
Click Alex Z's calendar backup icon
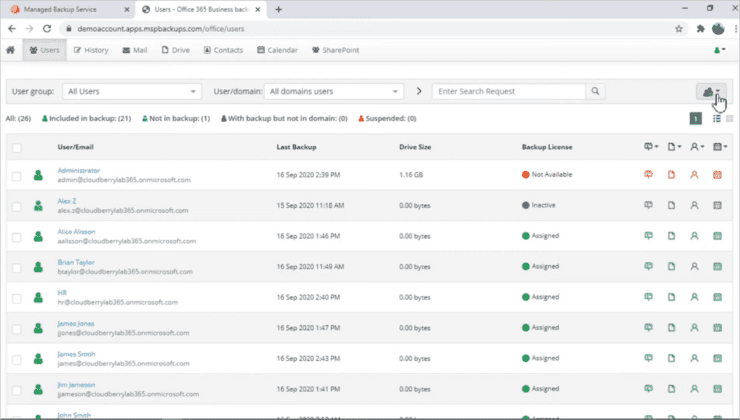click(717, 205)
